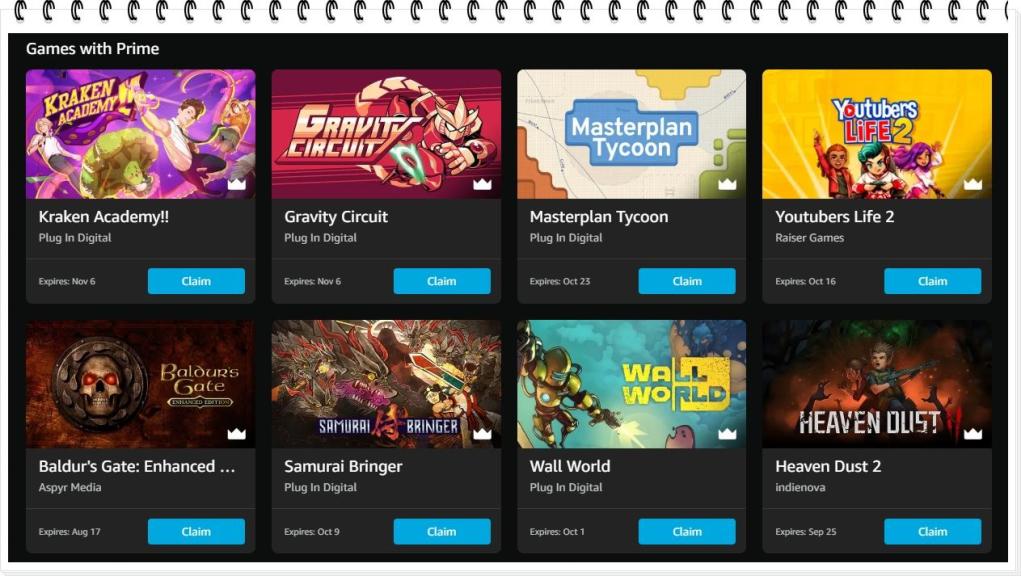The height and width of the screenshot is (576, 1021).
Task: Claim the Gravity Circuit game
Action: point(441,281)
